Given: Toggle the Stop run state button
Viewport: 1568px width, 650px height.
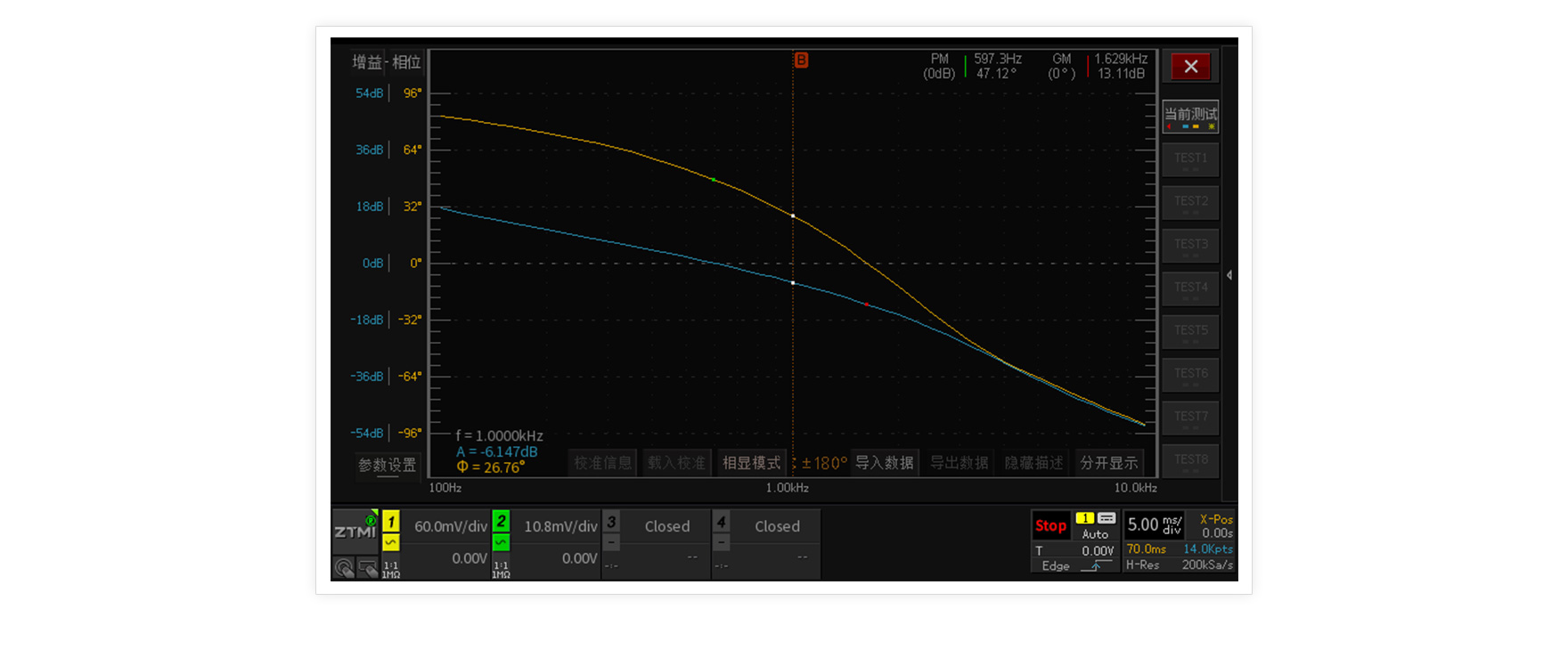Looking at the screenshot, I should 1050,525.
